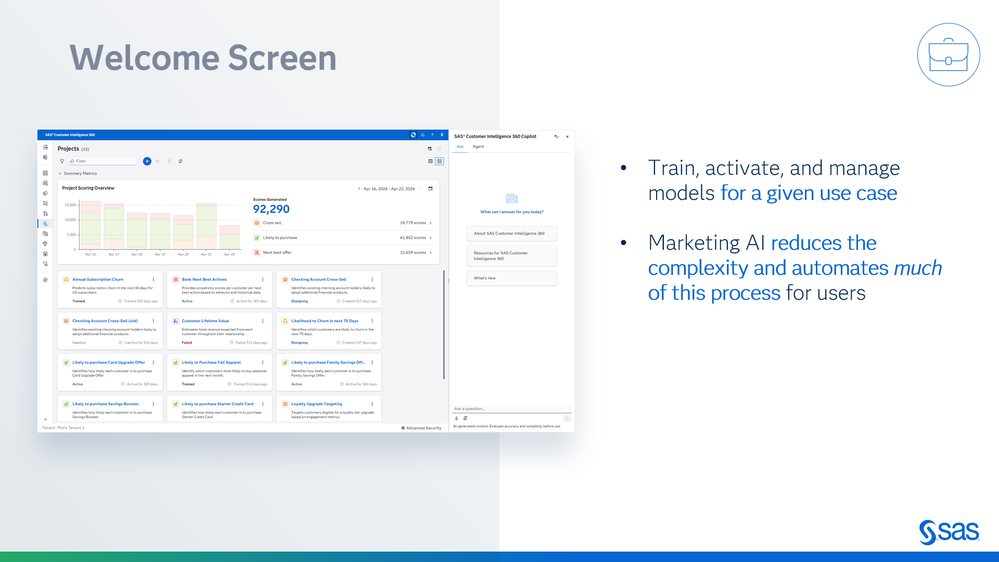Click the Apr 16 bar in scoring chart
The width and height of the screenshot is (999, 562).
(x=90, y=225)
